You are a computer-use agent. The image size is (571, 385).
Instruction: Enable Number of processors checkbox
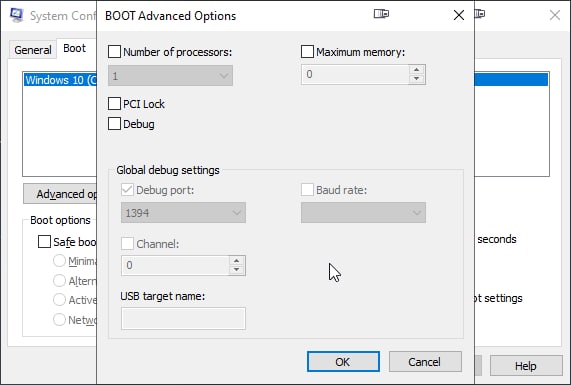114,52
